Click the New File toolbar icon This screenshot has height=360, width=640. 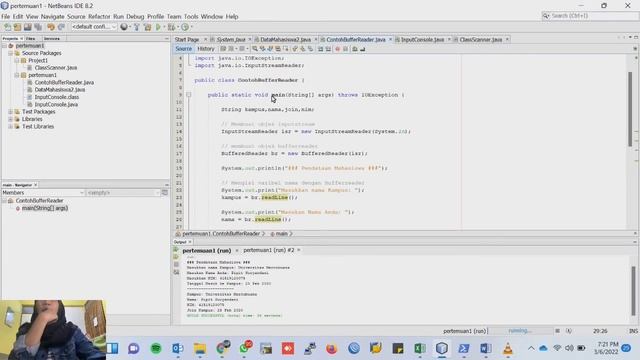tap(7, 27)
